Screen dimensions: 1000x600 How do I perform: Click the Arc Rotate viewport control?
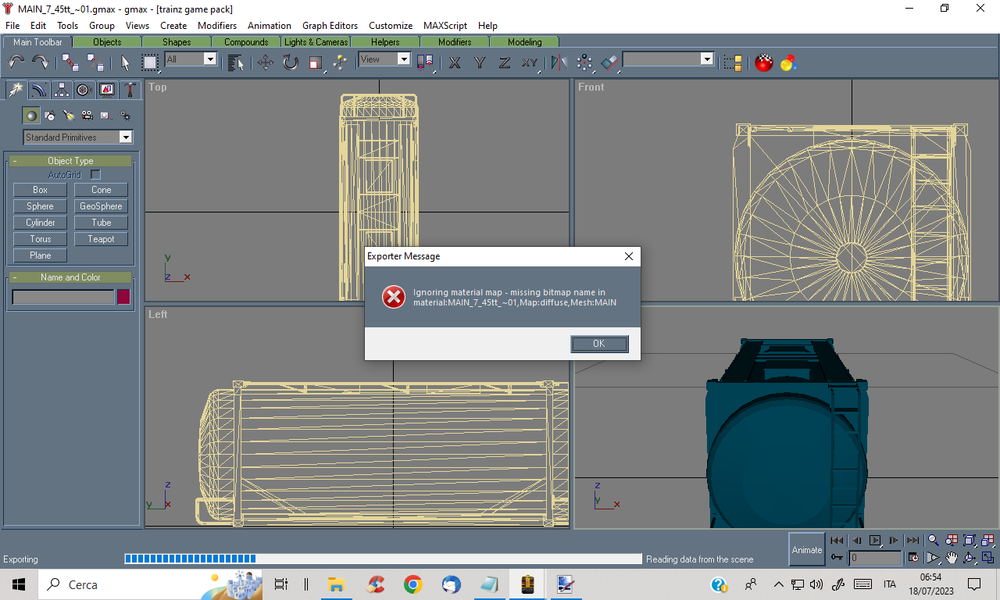pos(969,558)
